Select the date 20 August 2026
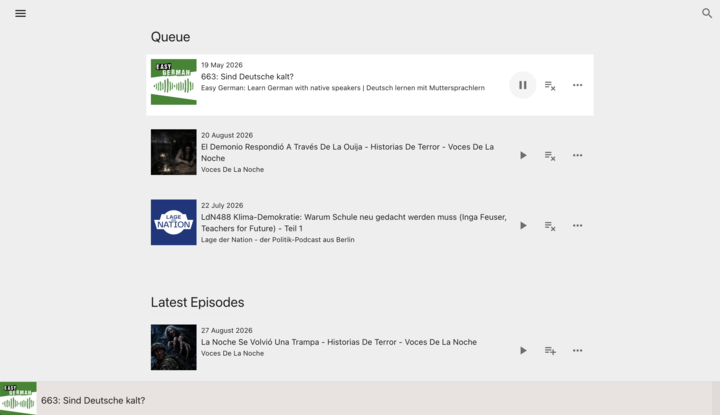Screen dimensions: 720x415 (x=227, y=135)
